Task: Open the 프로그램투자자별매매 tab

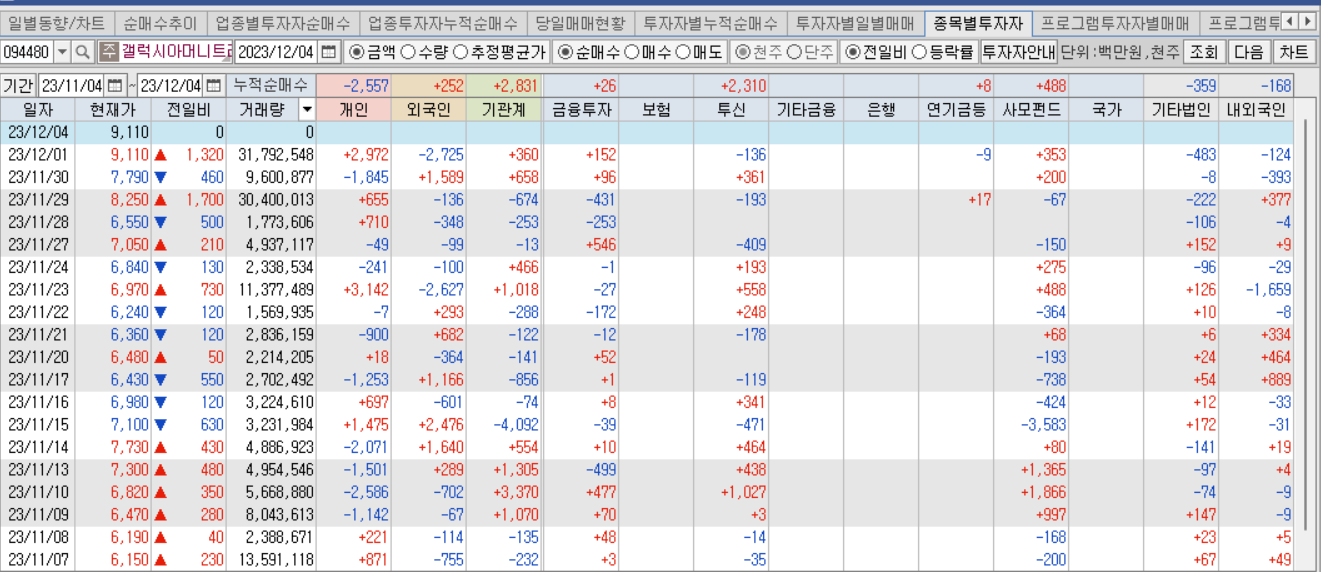Action: [x=1115, y=22]
